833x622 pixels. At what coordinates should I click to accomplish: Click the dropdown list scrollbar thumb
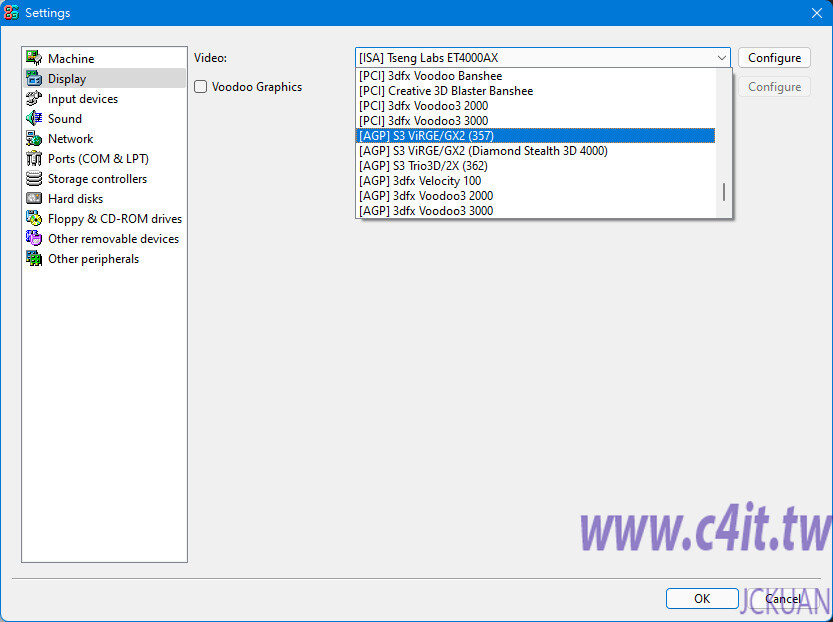coord(724,192)
